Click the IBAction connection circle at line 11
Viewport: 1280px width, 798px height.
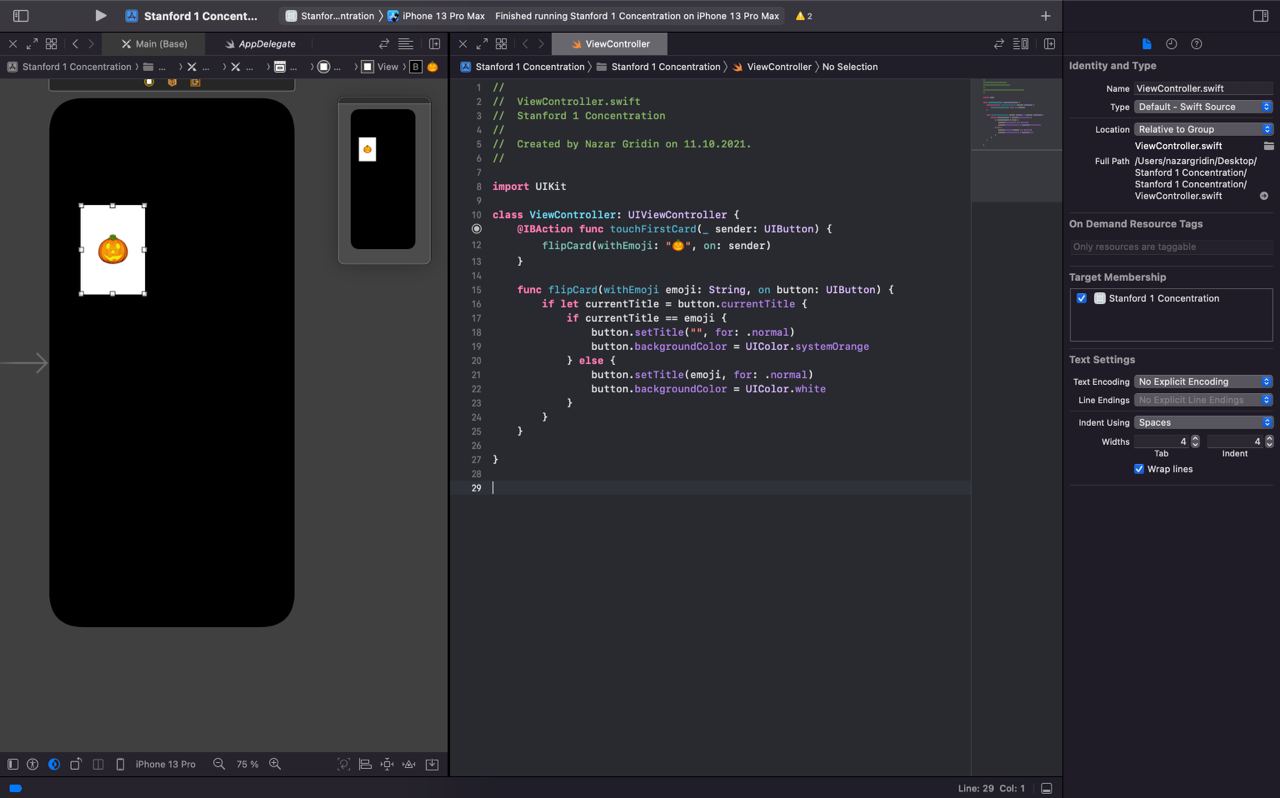(476, 229)
